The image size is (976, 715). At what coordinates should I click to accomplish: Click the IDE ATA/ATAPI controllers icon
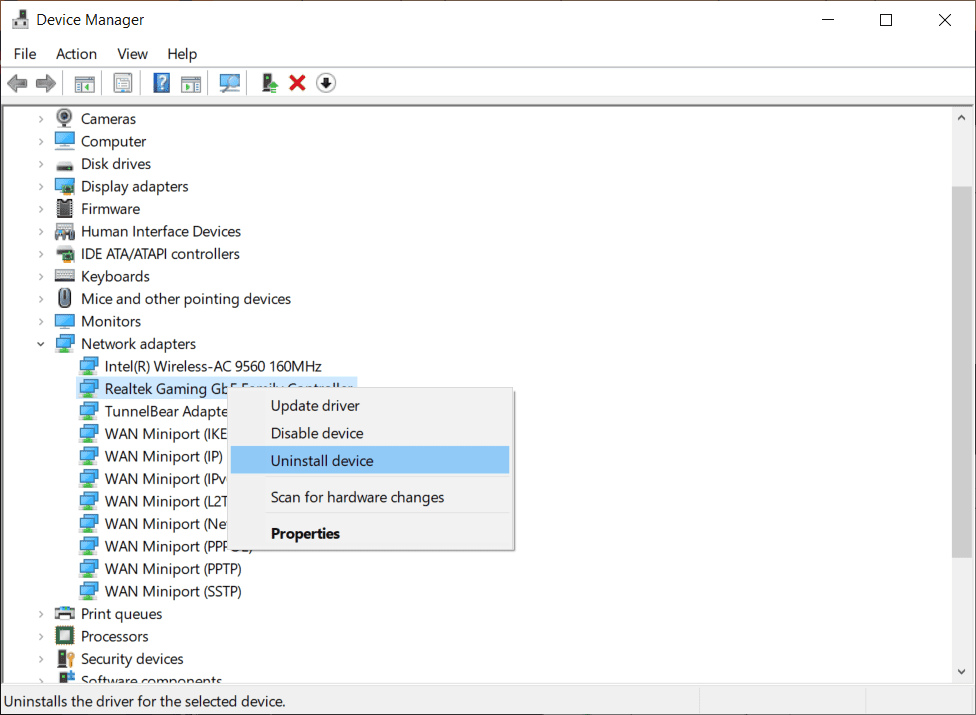65,254
